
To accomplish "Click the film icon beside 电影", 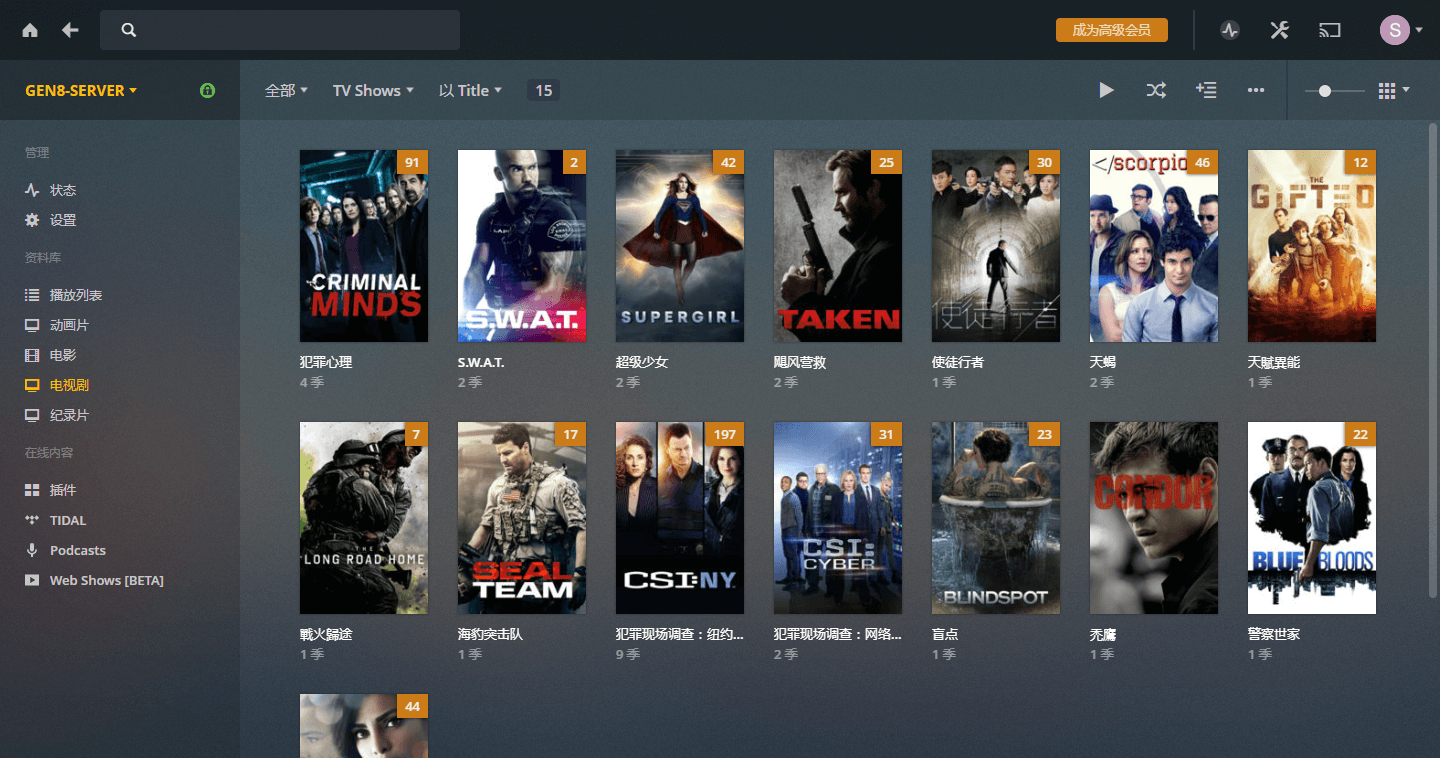I will [x=32, y=355].
